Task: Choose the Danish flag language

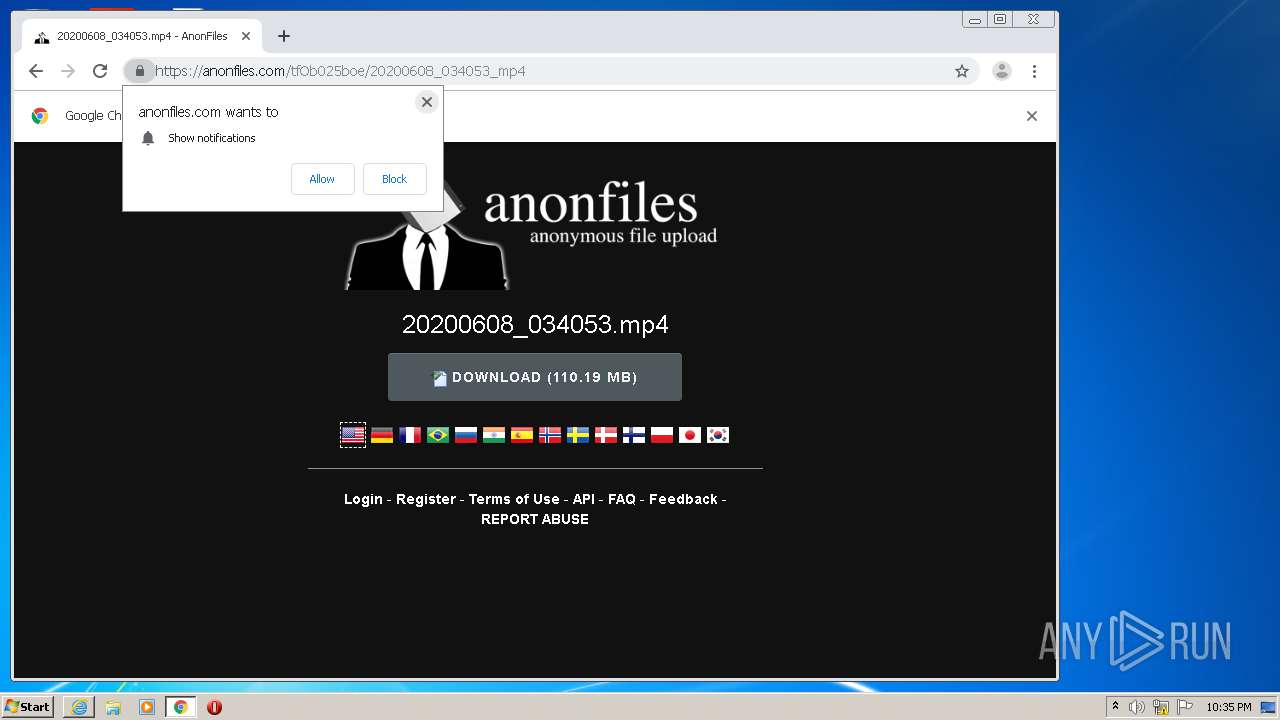Action: point(606,435)
